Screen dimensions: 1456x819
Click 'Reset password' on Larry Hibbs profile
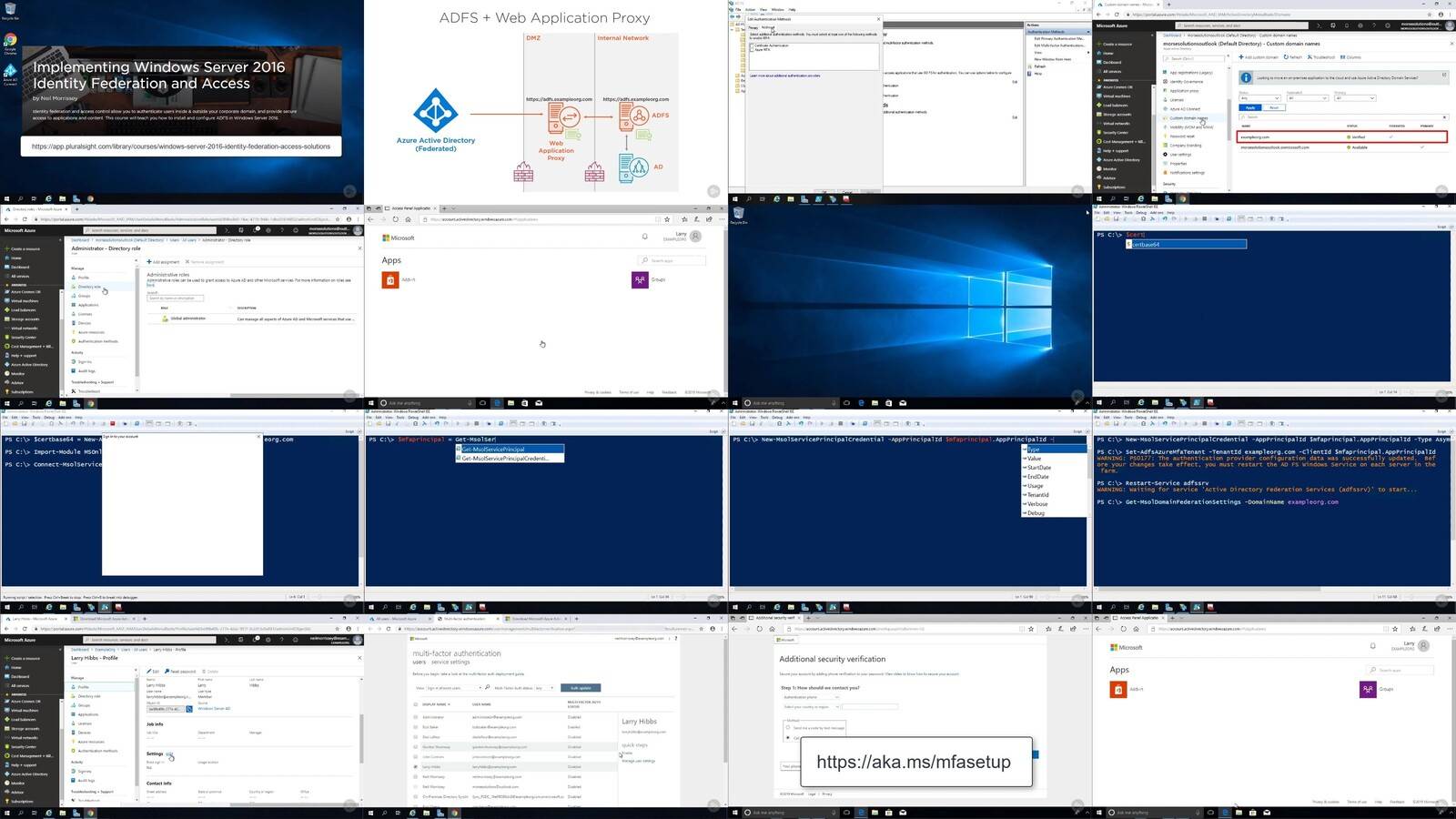tap(180, 672)
